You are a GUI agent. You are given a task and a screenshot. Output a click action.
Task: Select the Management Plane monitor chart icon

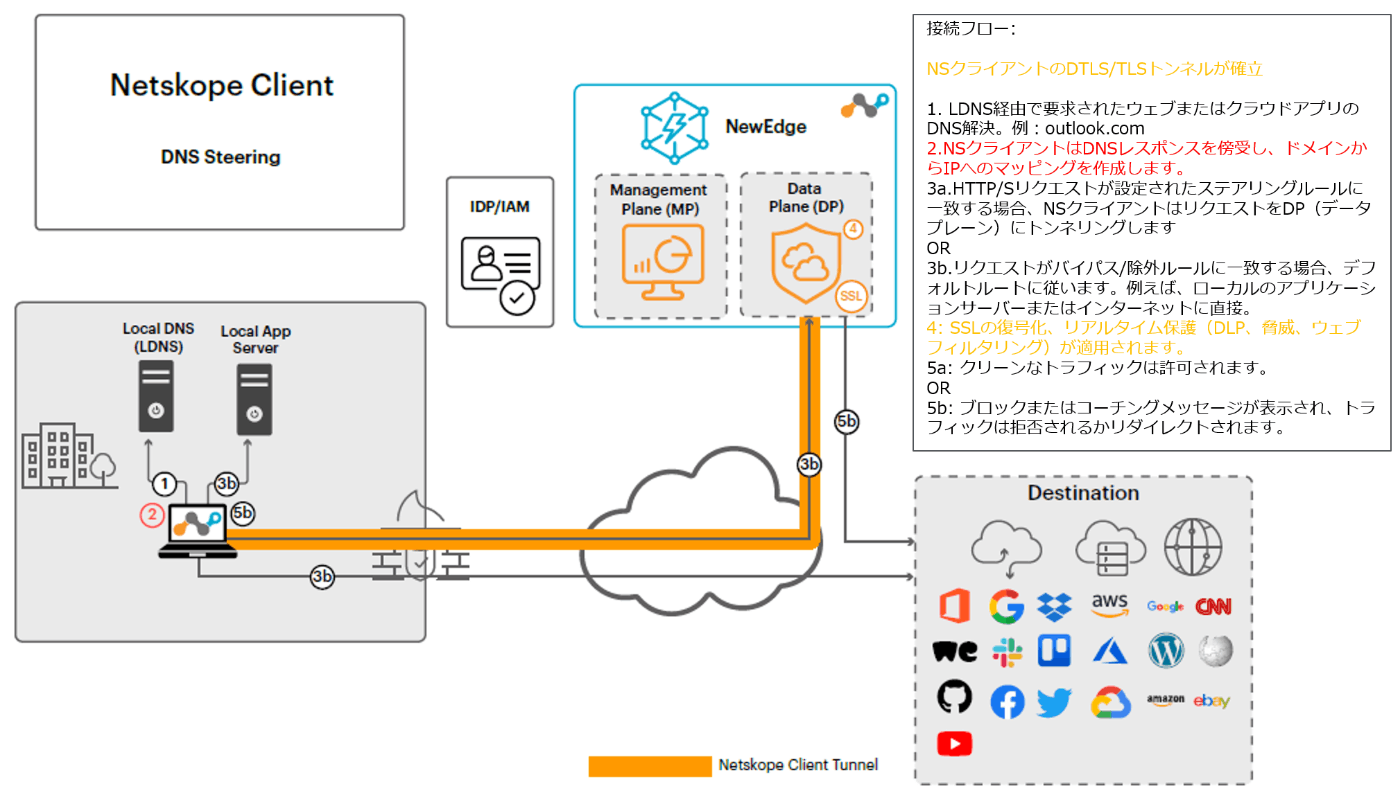pyautogui.click(x=662, y=263)
